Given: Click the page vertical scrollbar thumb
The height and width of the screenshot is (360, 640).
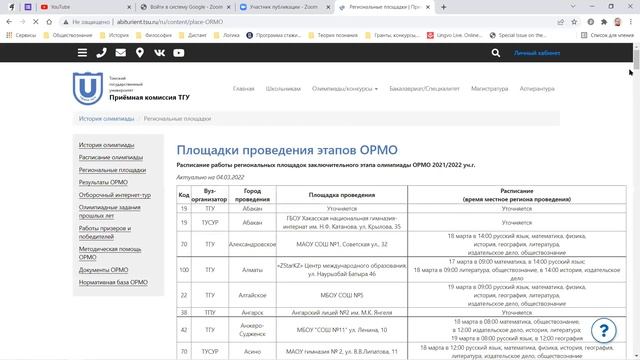Looking at the screenshot, I should (636, 60).
